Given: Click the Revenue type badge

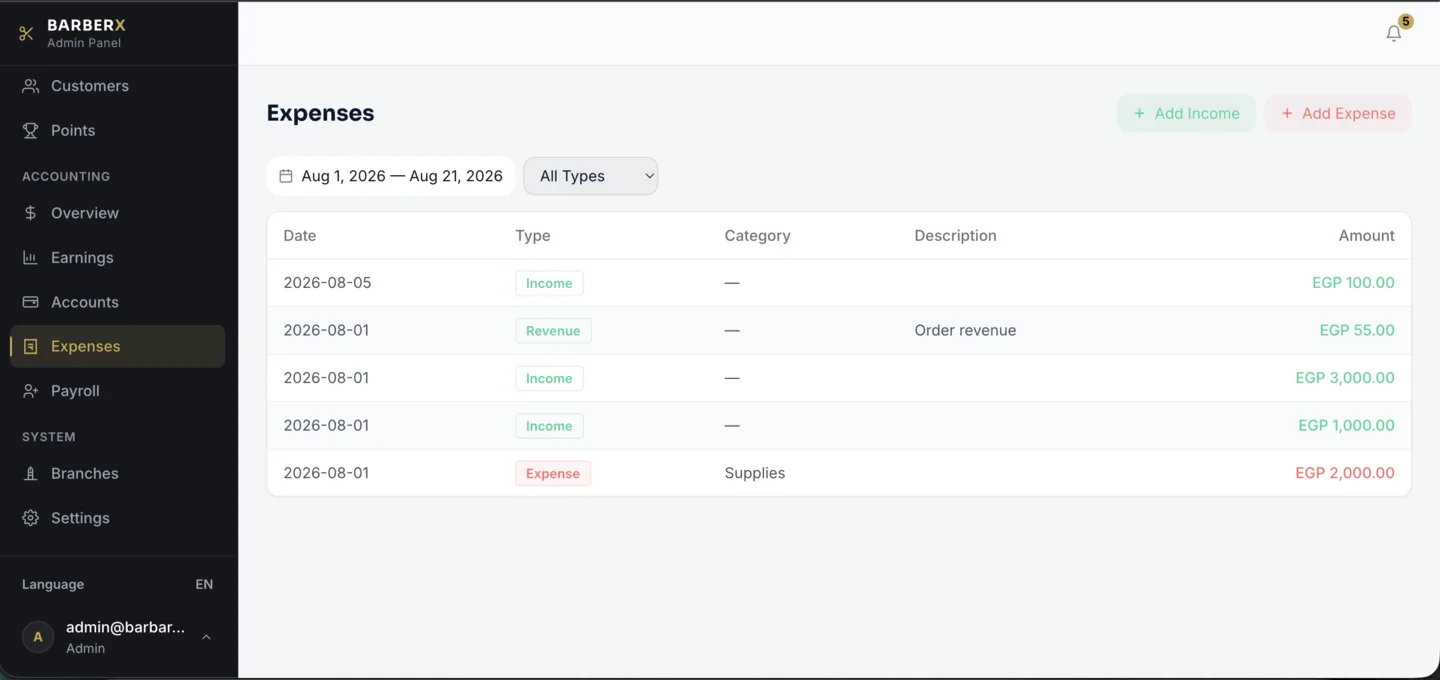Looking at the screenshot, I should tap(553, 331).
